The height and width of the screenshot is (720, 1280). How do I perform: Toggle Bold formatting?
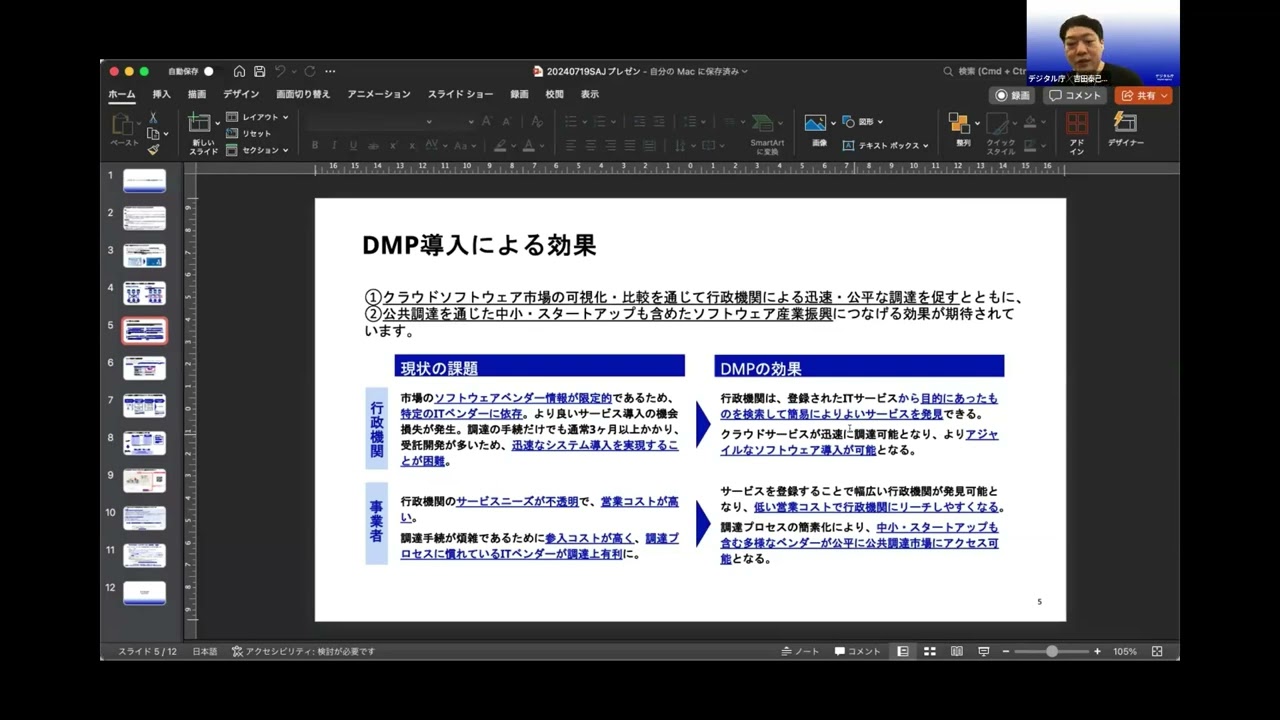315,146
